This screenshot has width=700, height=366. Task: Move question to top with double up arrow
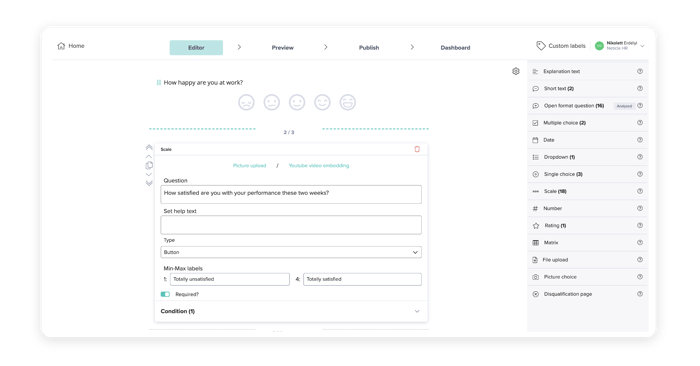149,147
